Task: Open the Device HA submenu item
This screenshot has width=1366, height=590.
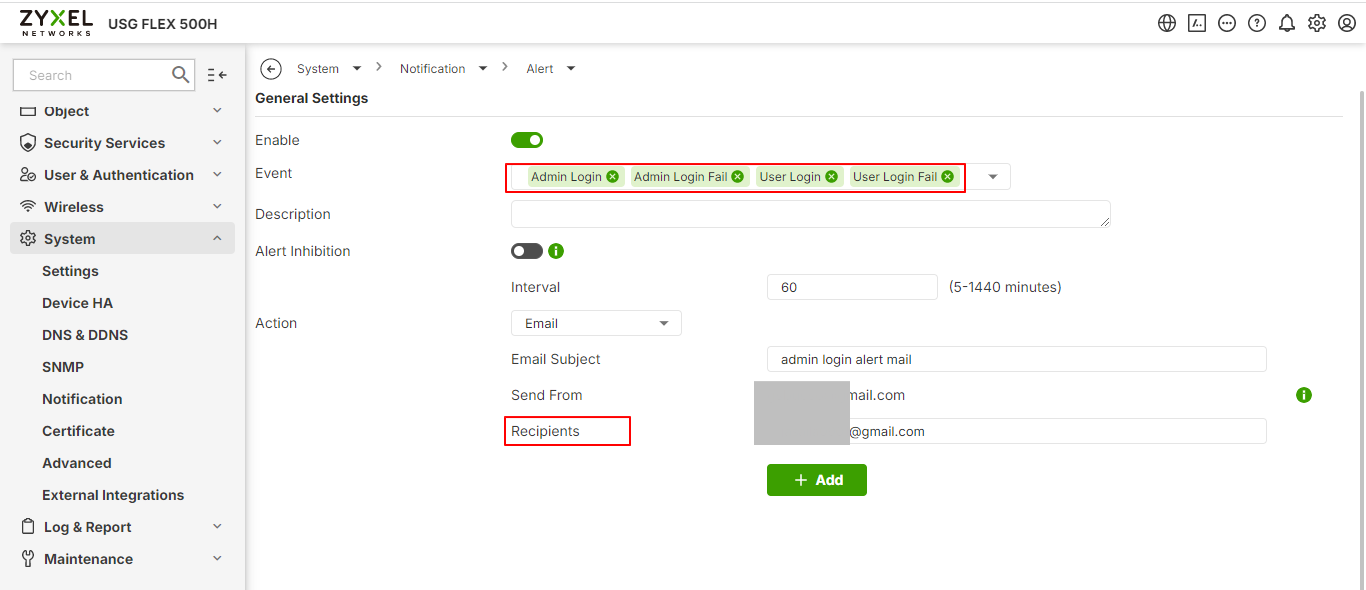Action: tap(77, 303)
